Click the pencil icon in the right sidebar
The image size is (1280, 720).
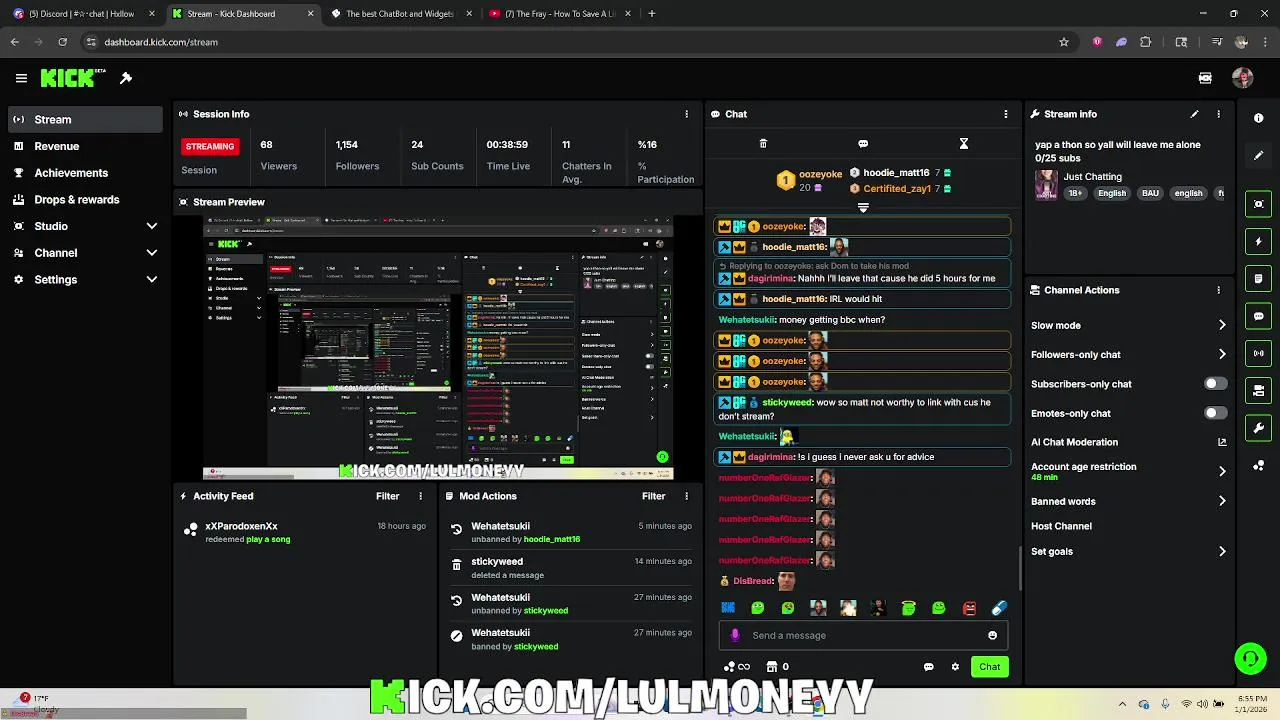[x=1259, y=155]
